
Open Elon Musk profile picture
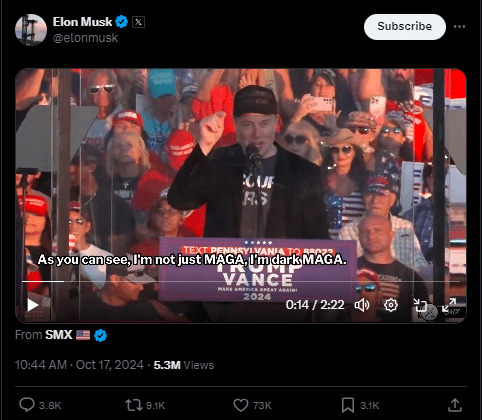pos(31,30)
